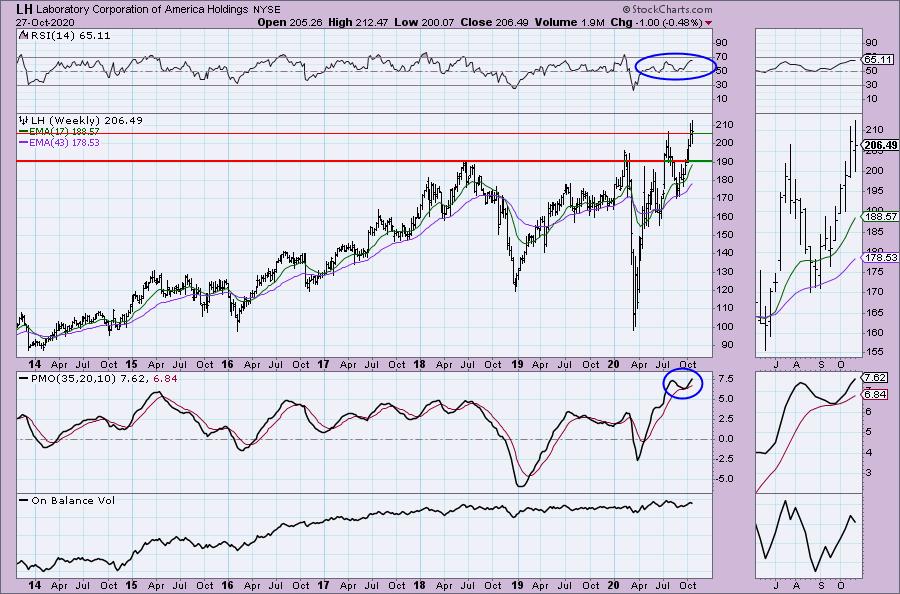Select the 'Laboratory Corporation of America Holdings' company name

pos(142,10)
